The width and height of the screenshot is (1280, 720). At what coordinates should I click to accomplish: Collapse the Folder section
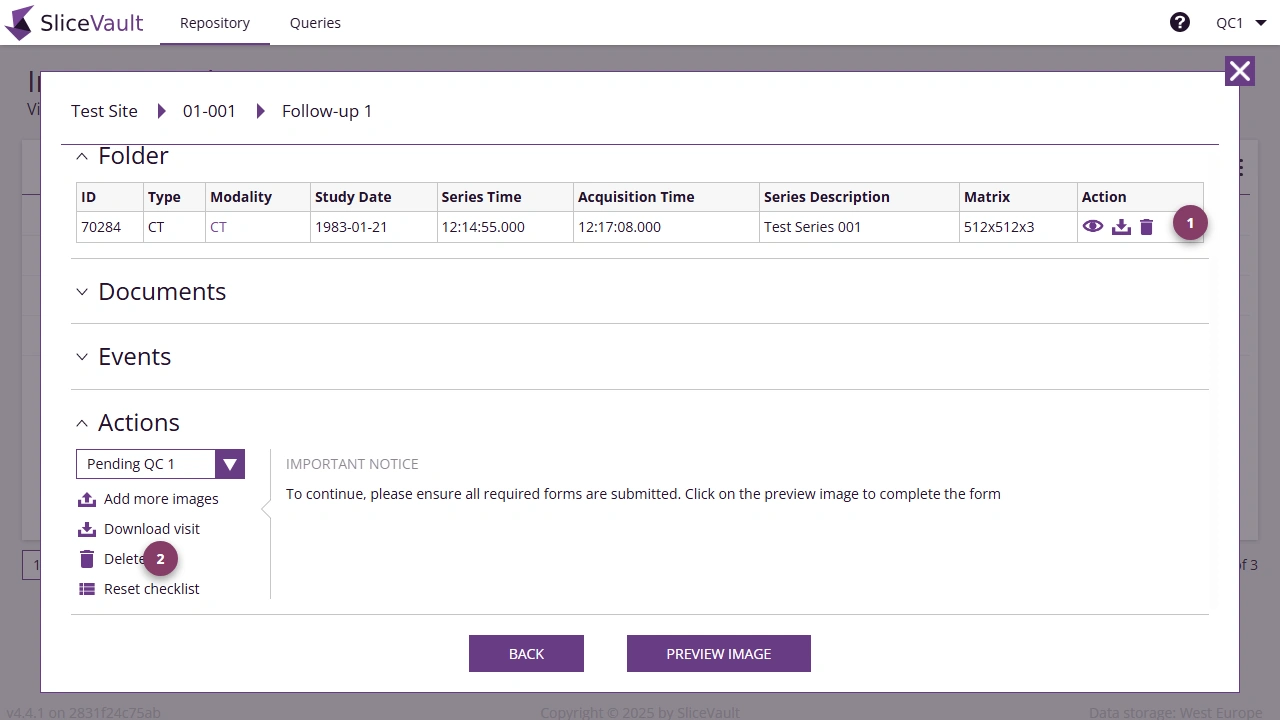point(82,156)
